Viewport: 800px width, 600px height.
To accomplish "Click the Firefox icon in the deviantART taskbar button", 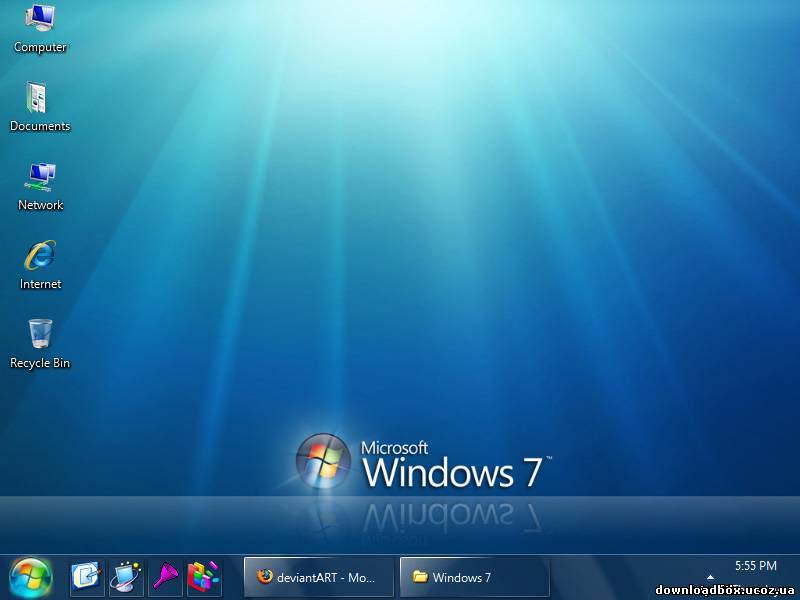I will click(265, 577).
